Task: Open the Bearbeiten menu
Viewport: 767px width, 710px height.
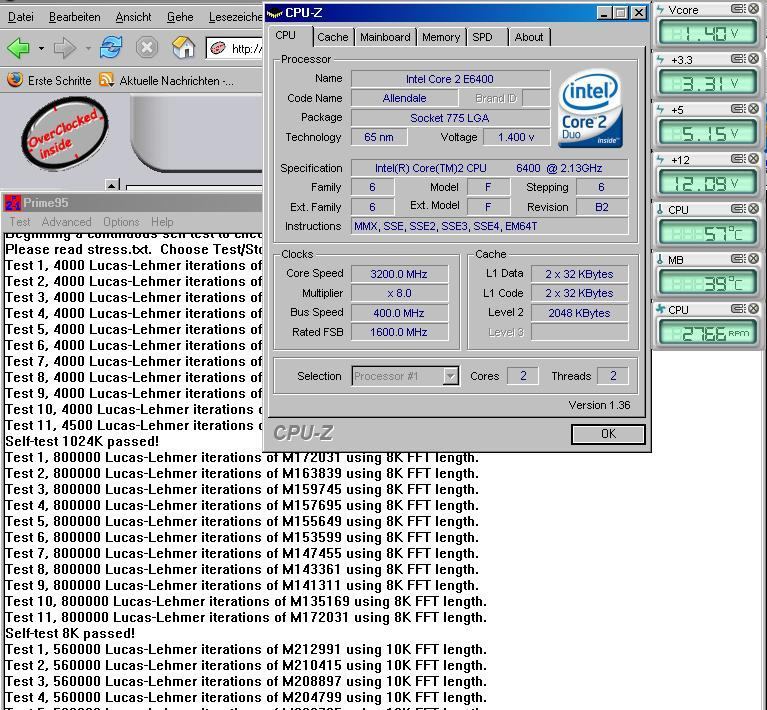Action: click(74, 17)
